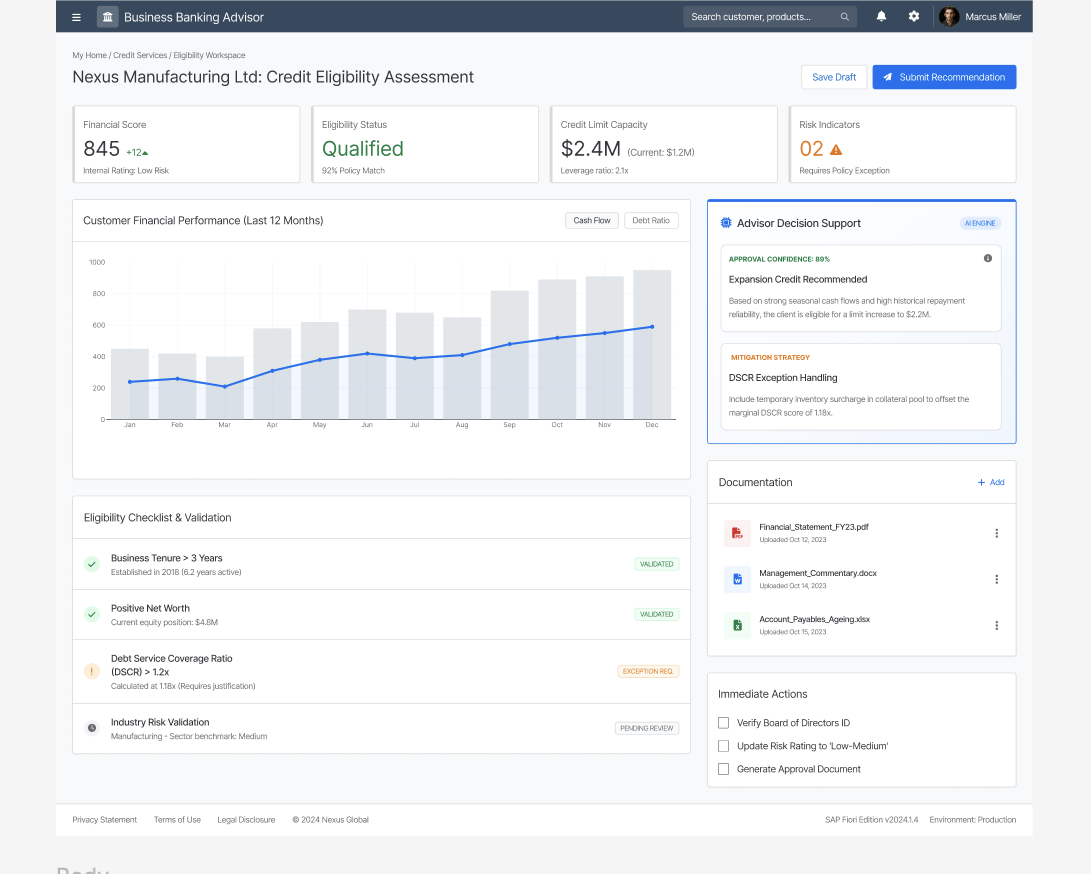Click the September bar in chart
The height and width of the screenshot is (874, 1091).
509,355
